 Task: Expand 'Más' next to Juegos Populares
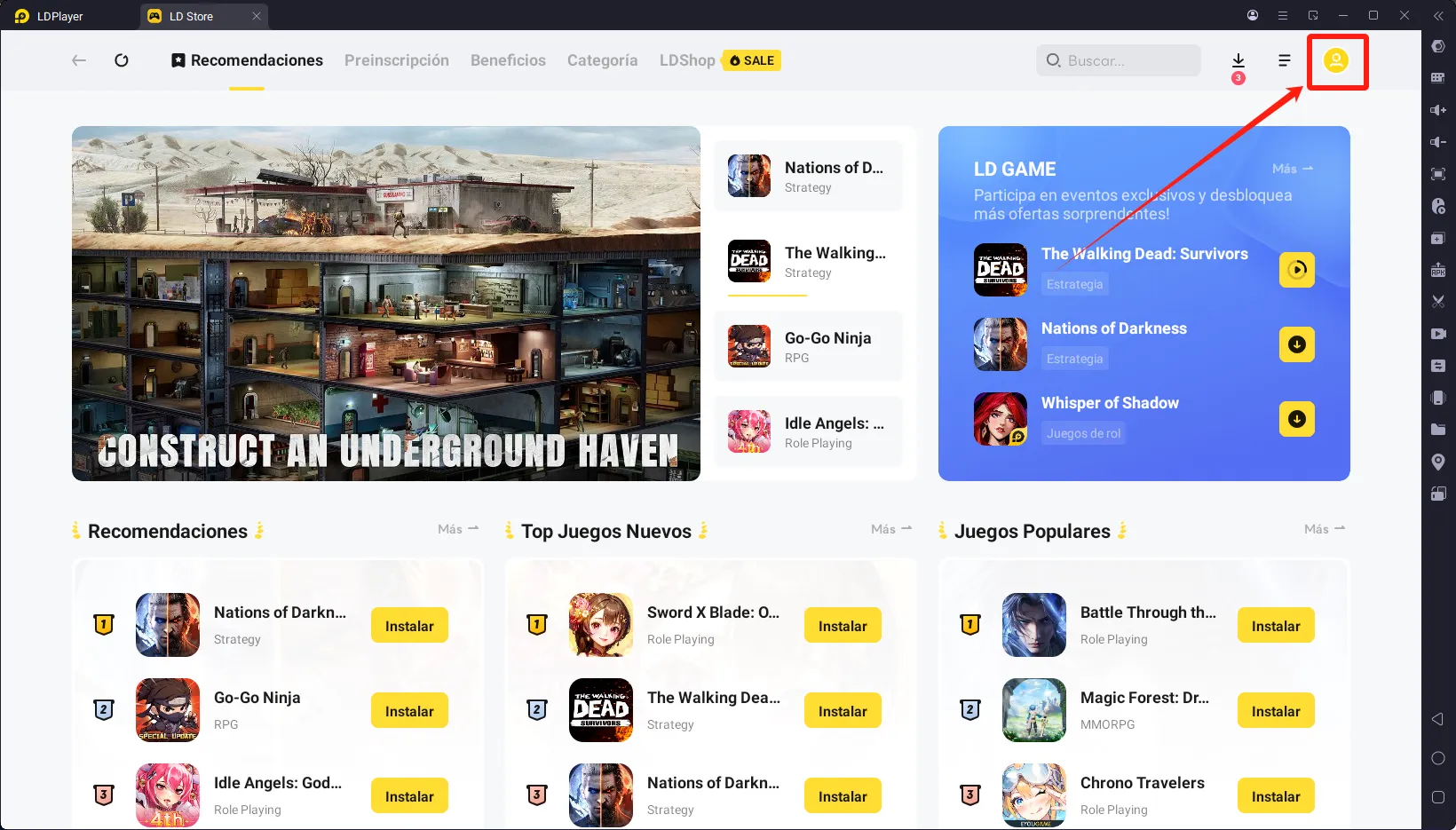click(1324, 529)
